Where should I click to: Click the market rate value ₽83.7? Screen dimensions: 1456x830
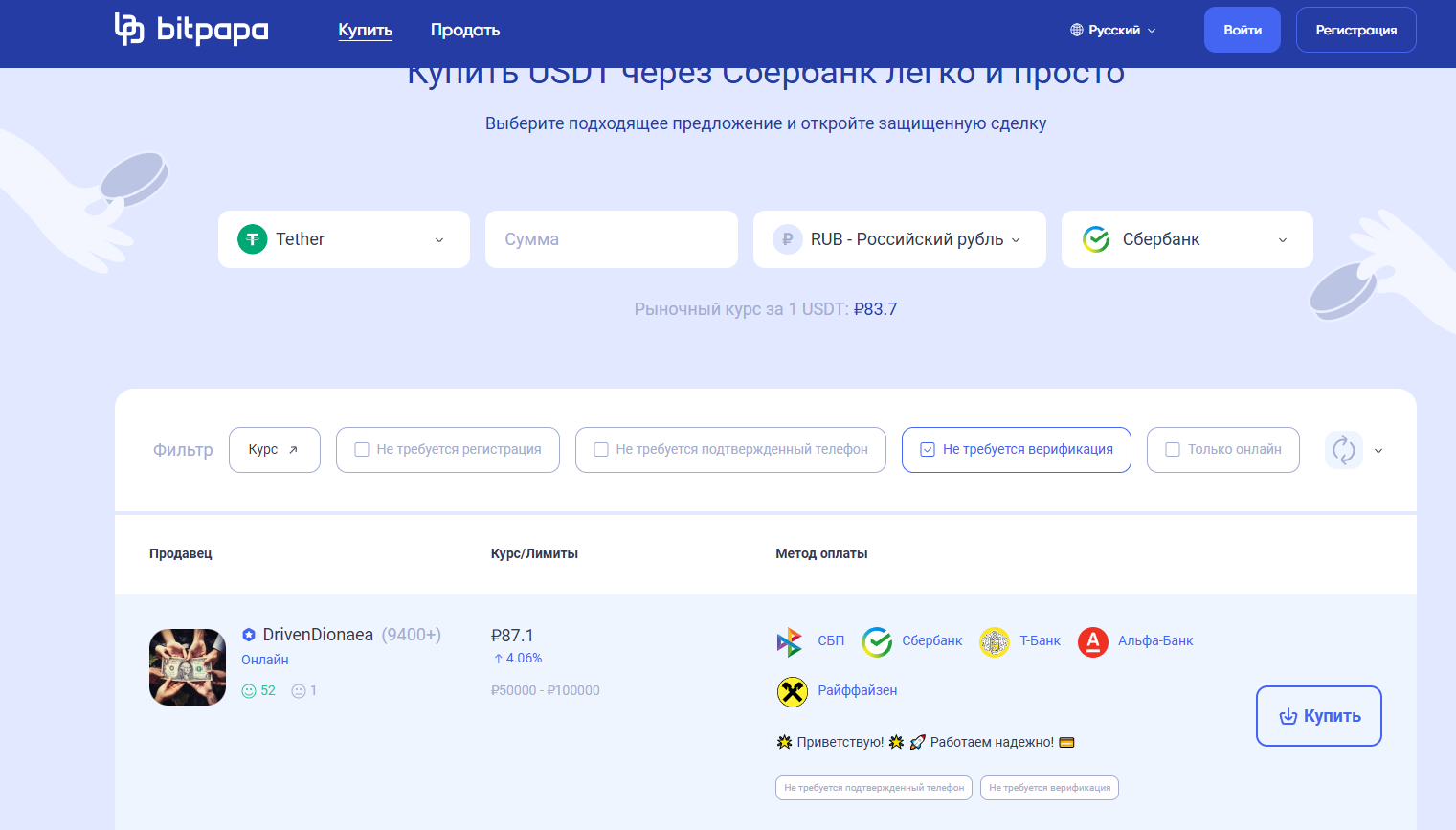tap(875, 309)
